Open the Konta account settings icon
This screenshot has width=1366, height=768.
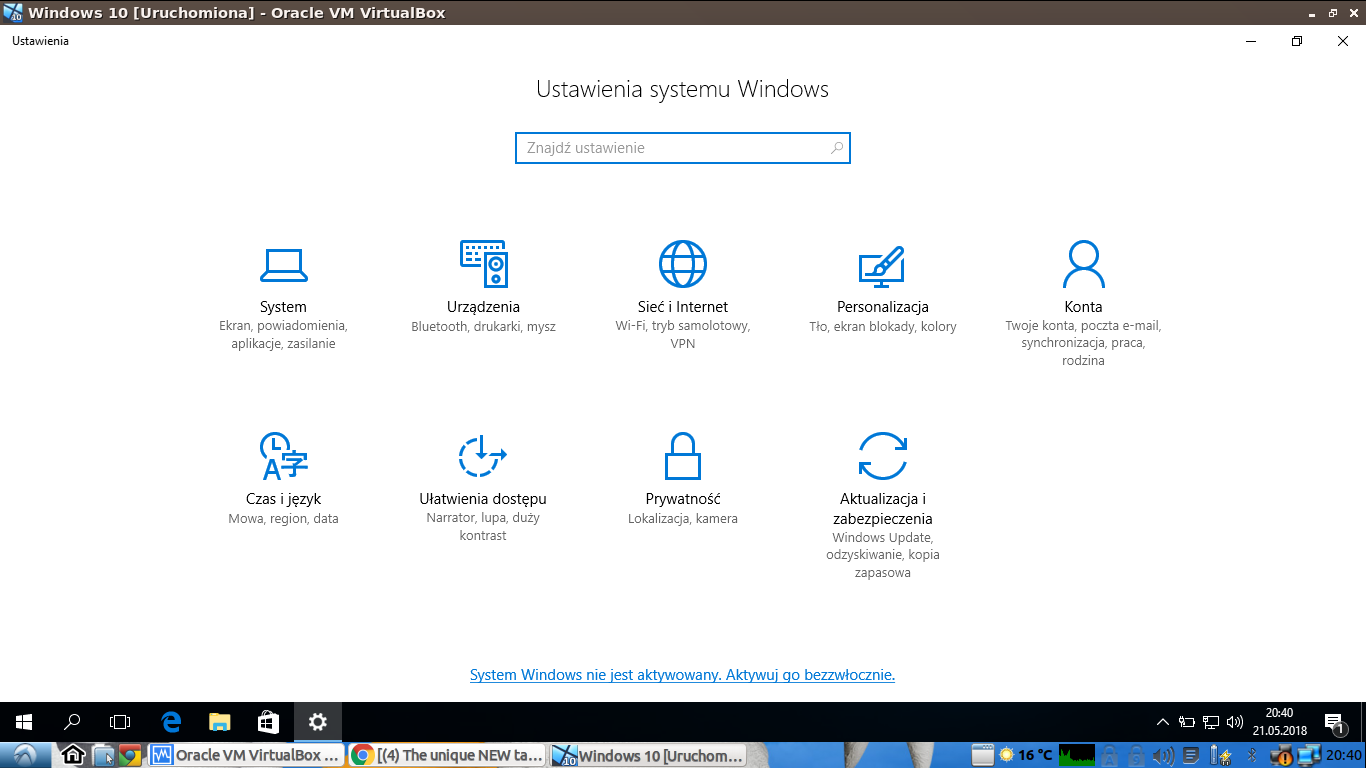[x=1083, y=263]
